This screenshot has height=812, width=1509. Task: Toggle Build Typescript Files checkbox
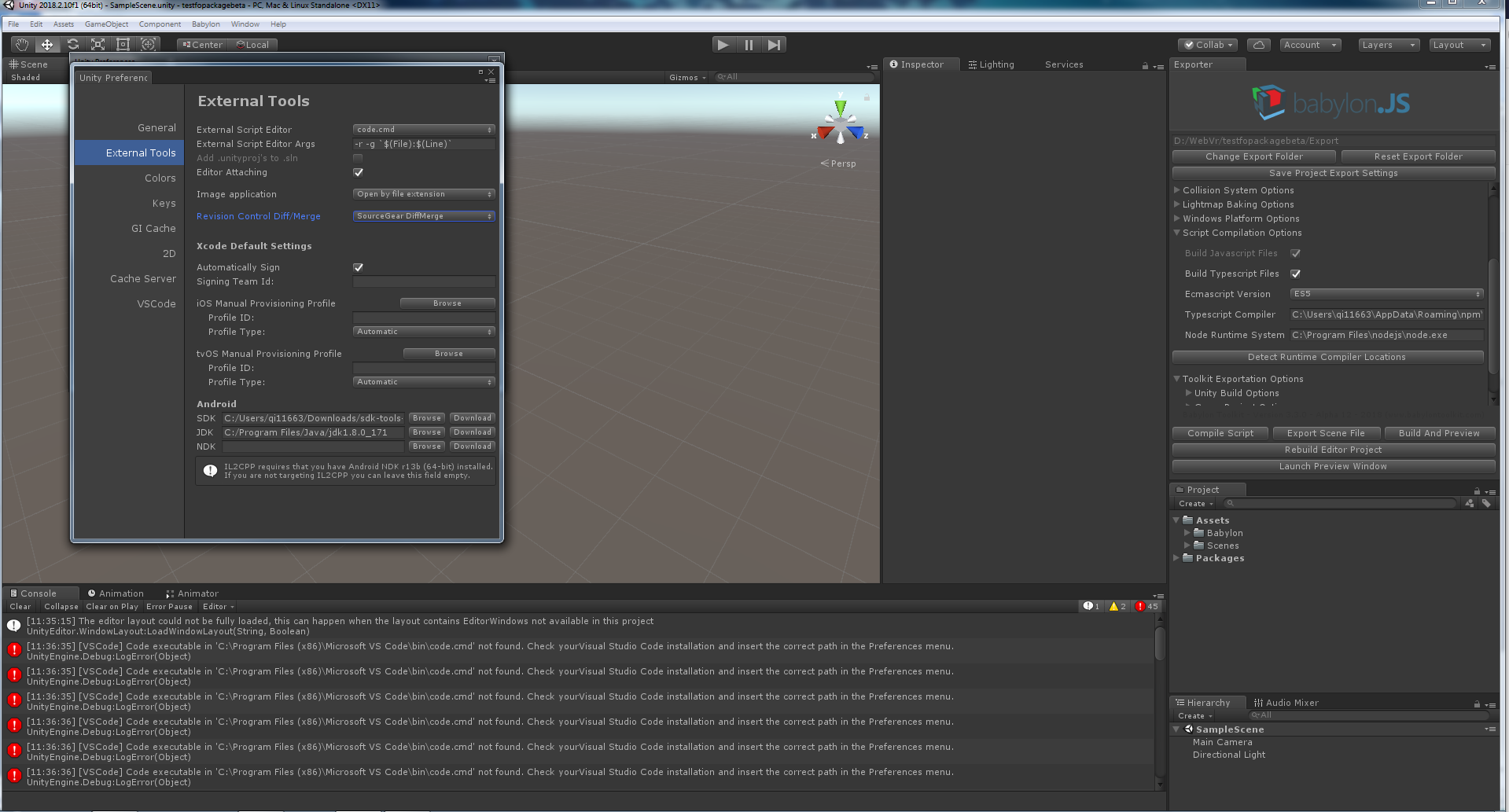(1296, 274)
